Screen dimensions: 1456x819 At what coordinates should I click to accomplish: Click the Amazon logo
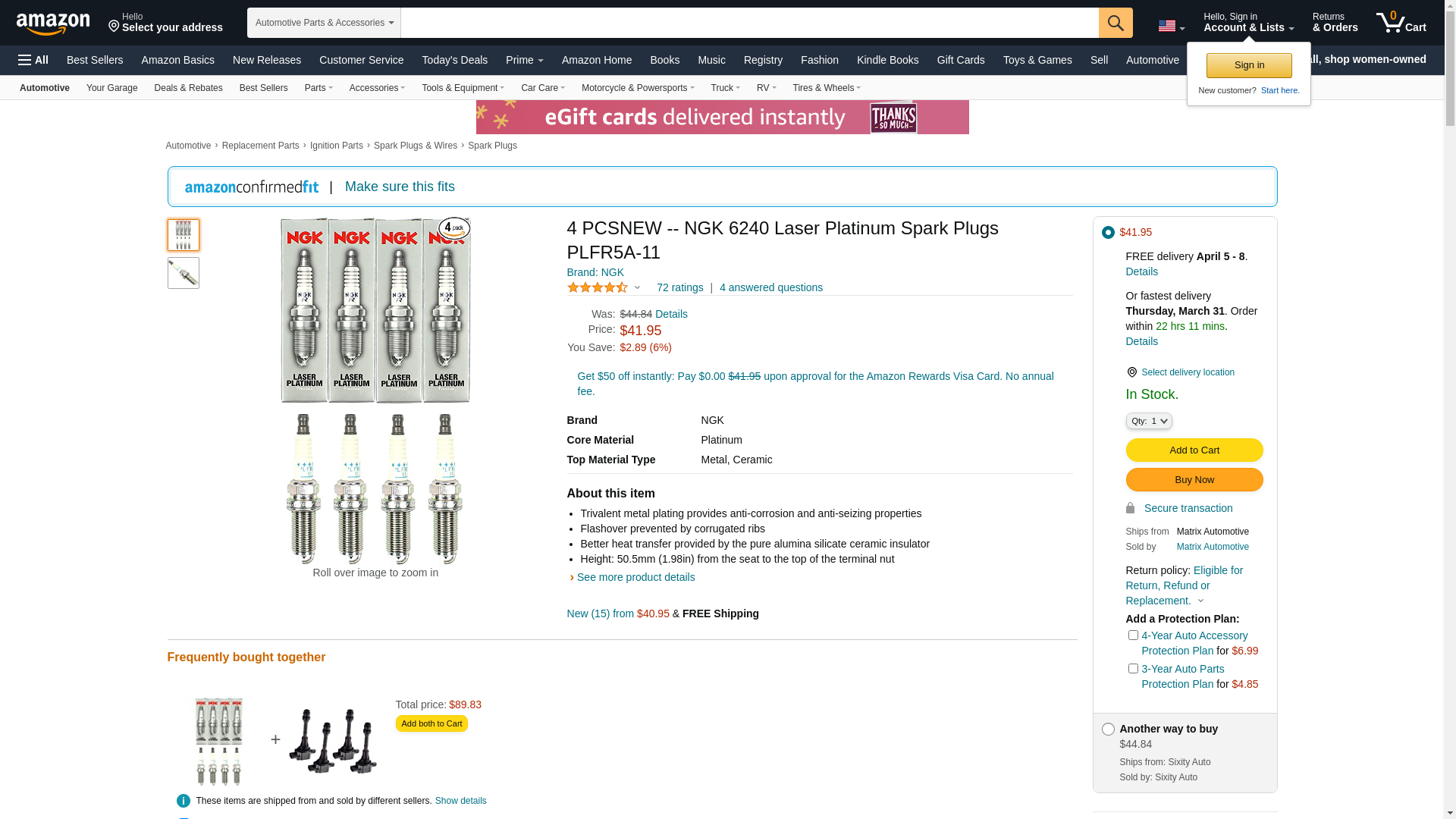53,24
